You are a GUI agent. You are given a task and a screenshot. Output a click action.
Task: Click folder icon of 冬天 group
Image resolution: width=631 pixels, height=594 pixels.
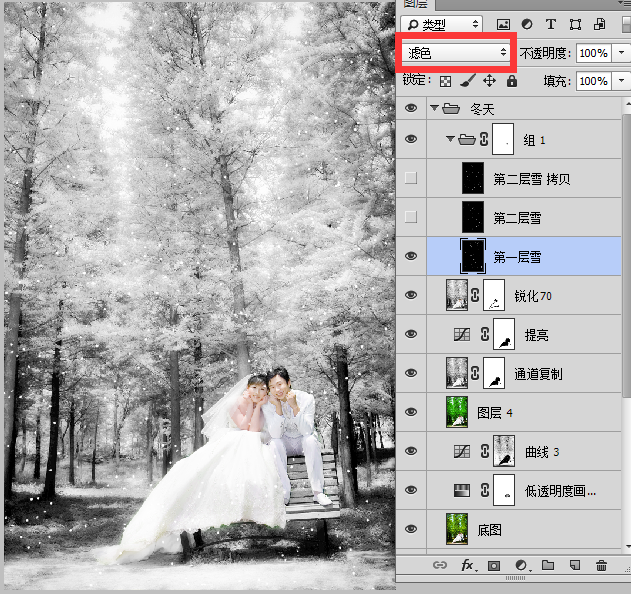[x=451, y=108]
